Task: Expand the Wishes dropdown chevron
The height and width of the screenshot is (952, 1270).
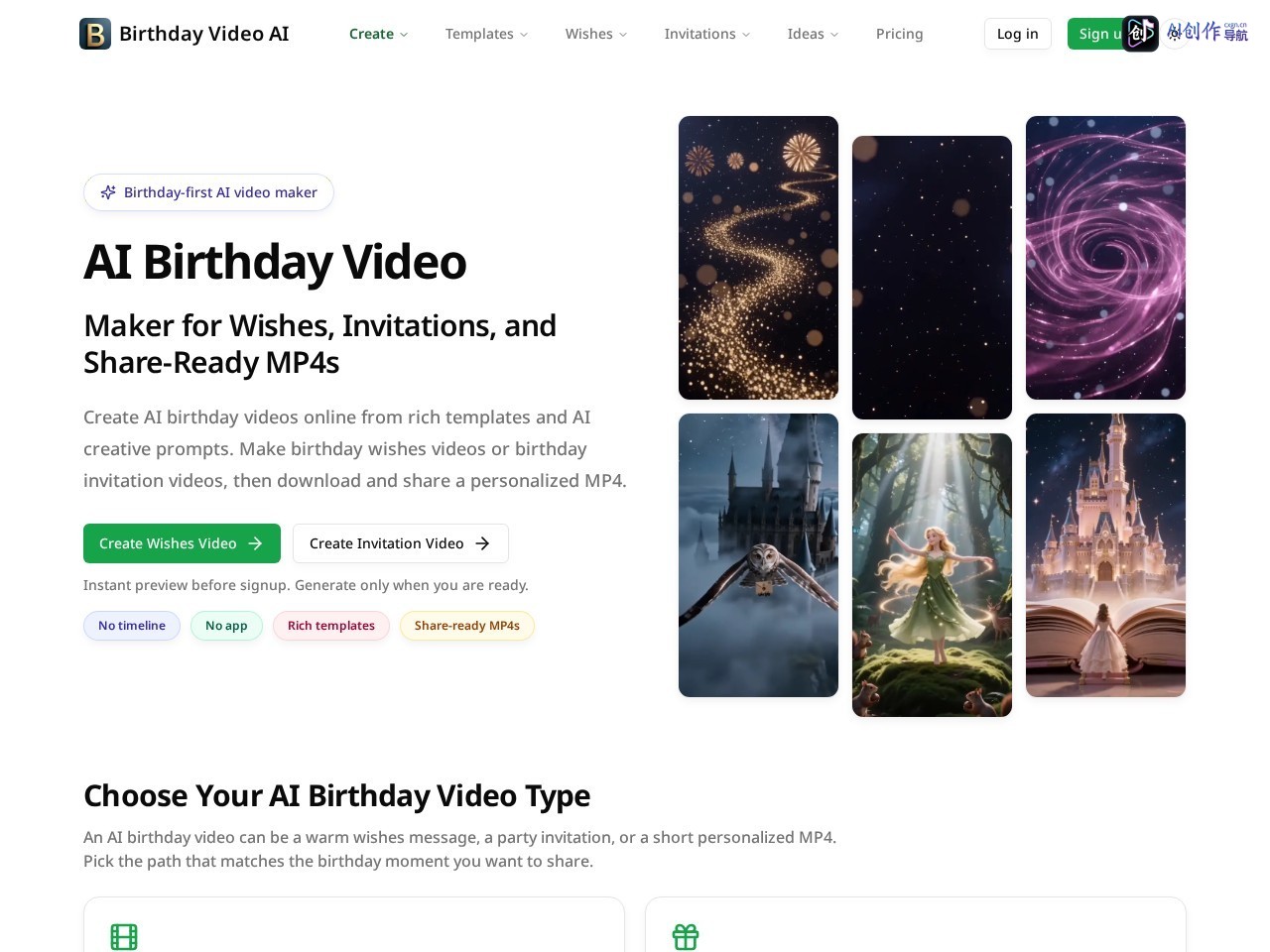Action: coord(623,35)
